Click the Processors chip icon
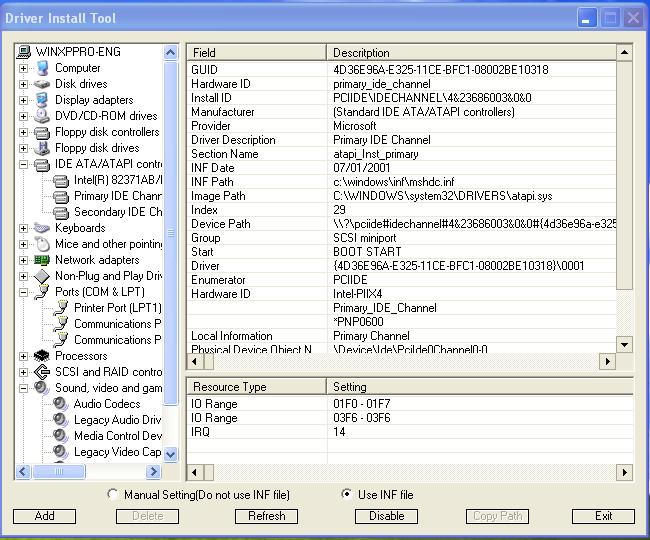This screenshot has width=650, height=540. pos(42,356)
